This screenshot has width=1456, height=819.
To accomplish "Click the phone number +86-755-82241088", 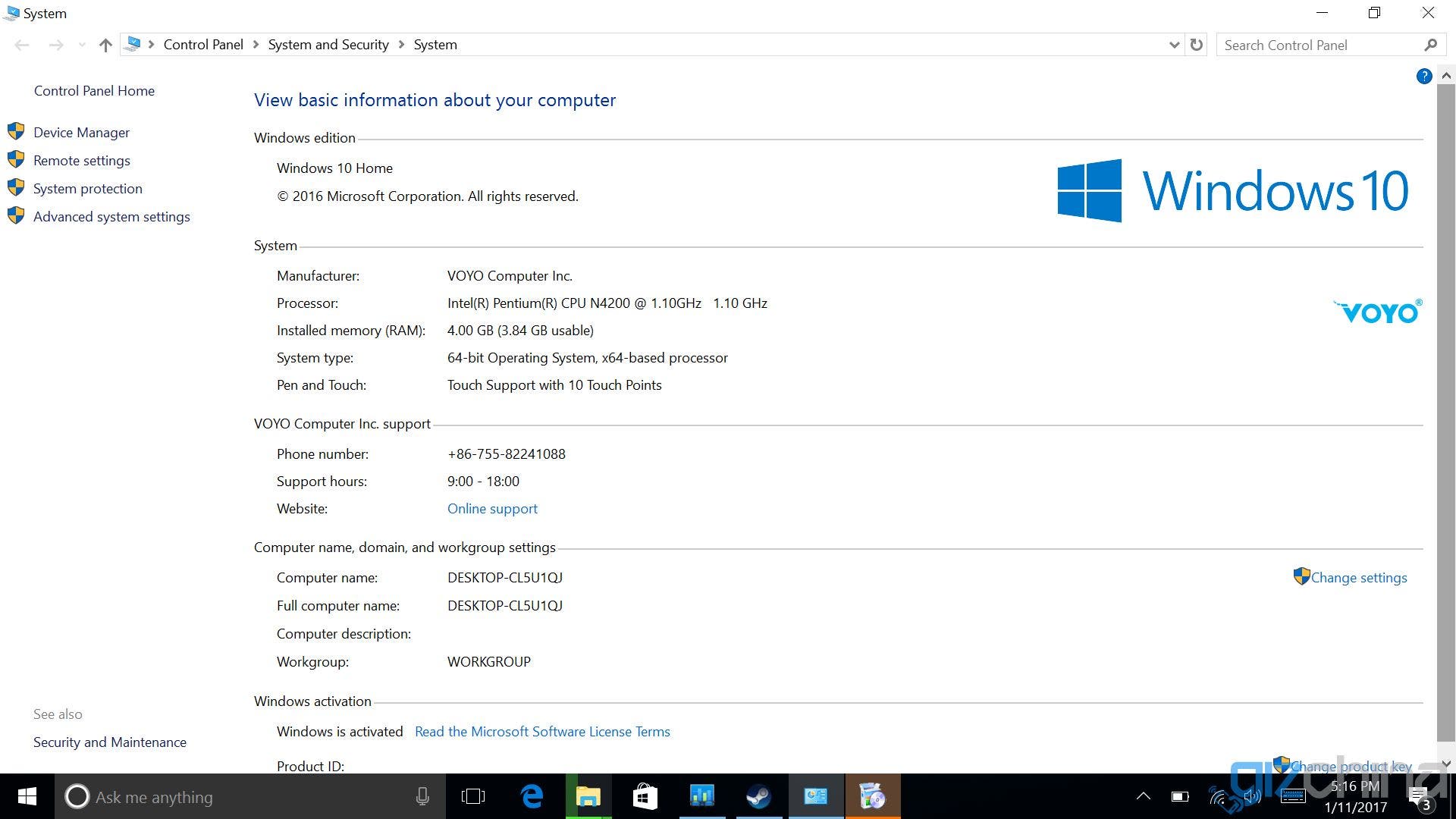I will tap(507, 454).
